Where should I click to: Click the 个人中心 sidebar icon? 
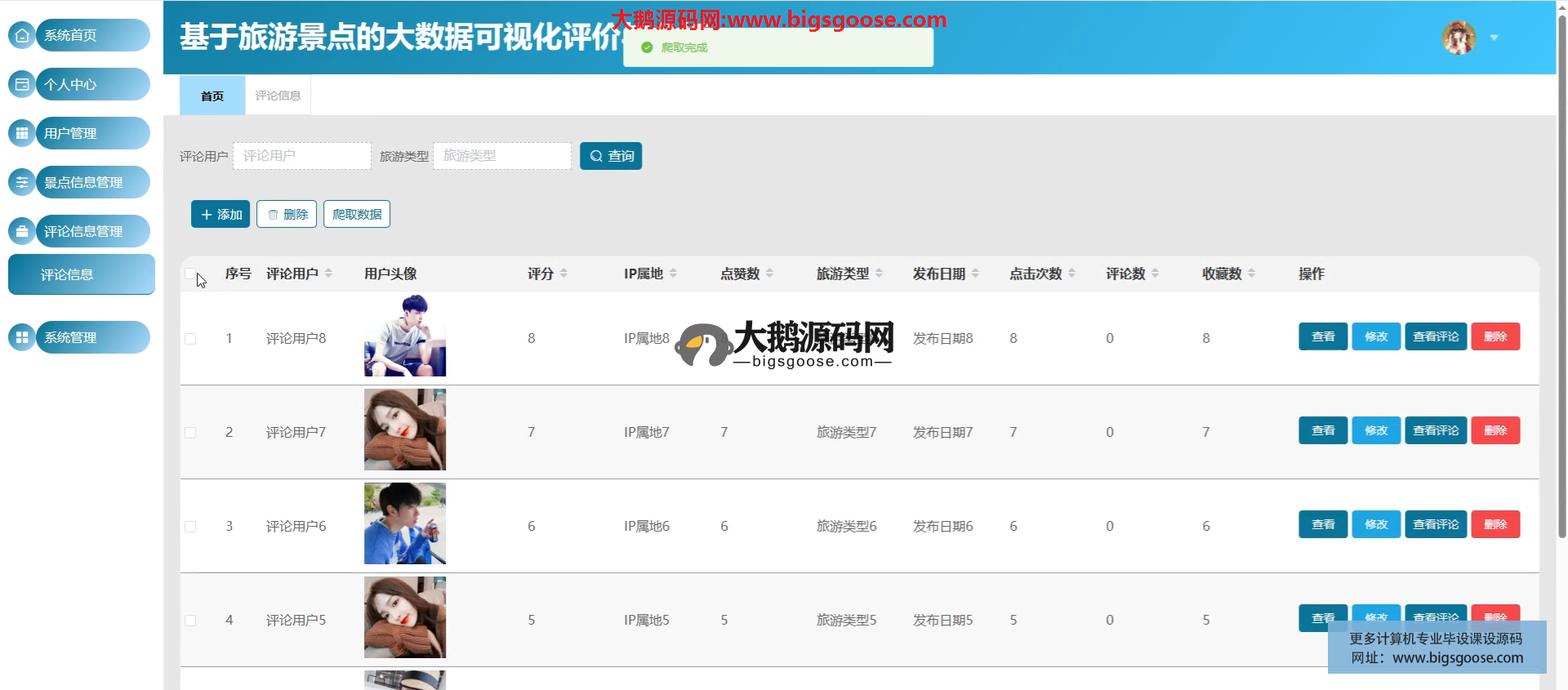[22, 84]
